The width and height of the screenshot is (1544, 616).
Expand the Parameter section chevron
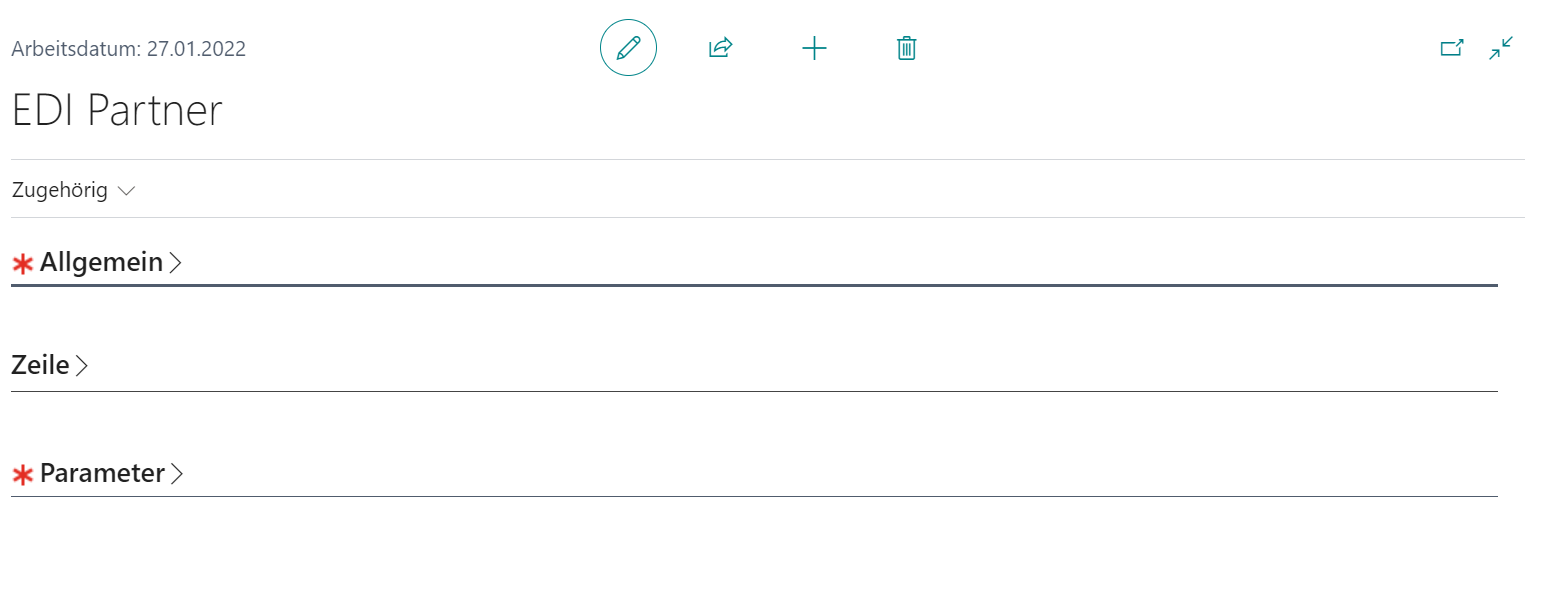coord(177,474)
